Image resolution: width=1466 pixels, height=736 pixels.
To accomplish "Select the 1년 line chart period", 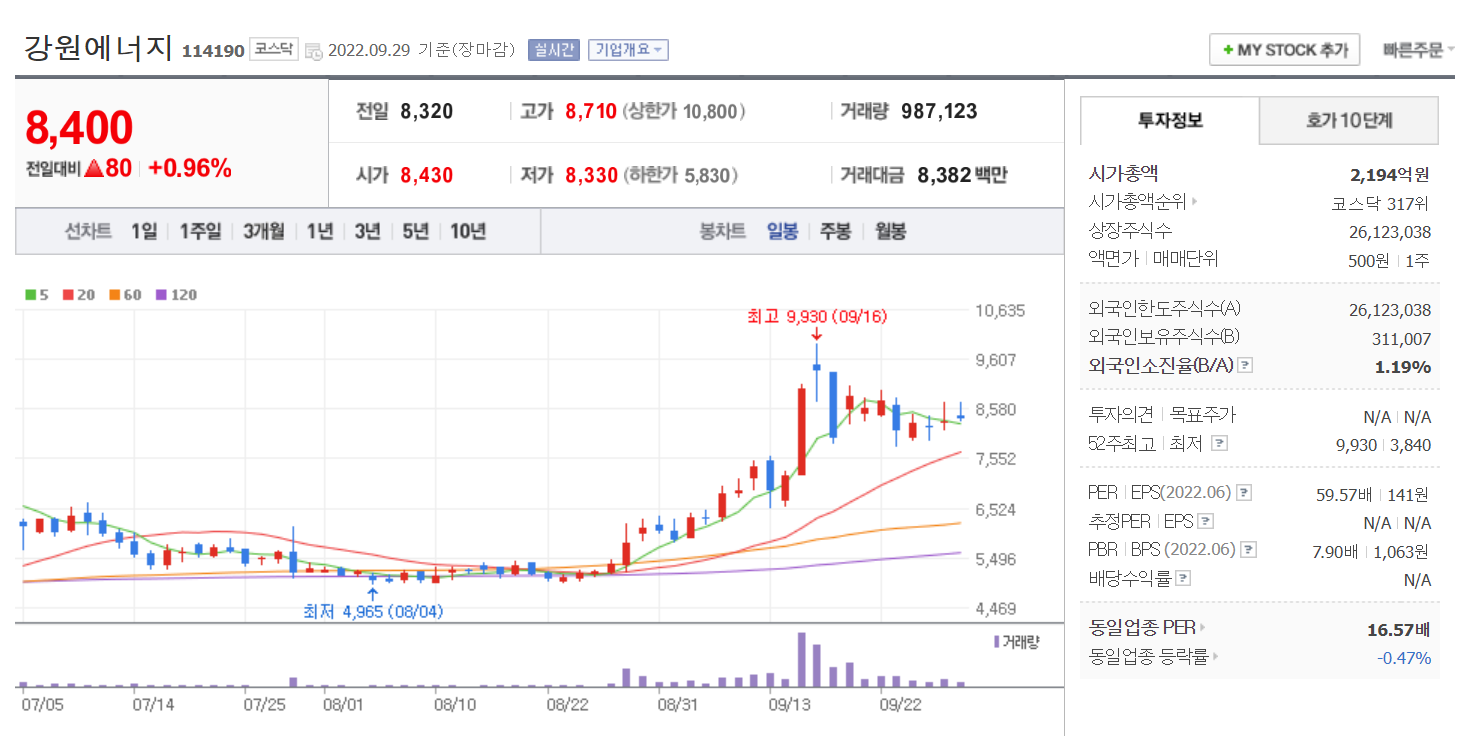I will pos(320,231).
